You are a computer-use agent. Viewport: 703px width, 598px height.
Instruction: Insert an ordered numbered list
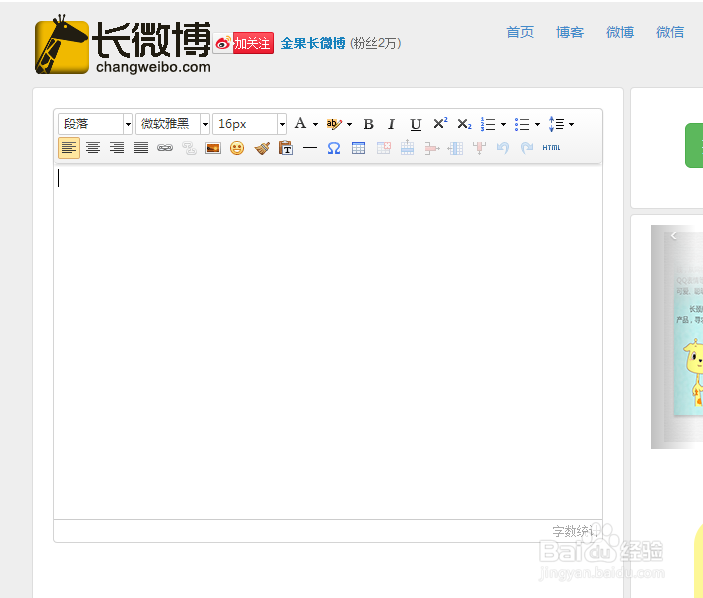pyautogui.click(x=488, y=124)
